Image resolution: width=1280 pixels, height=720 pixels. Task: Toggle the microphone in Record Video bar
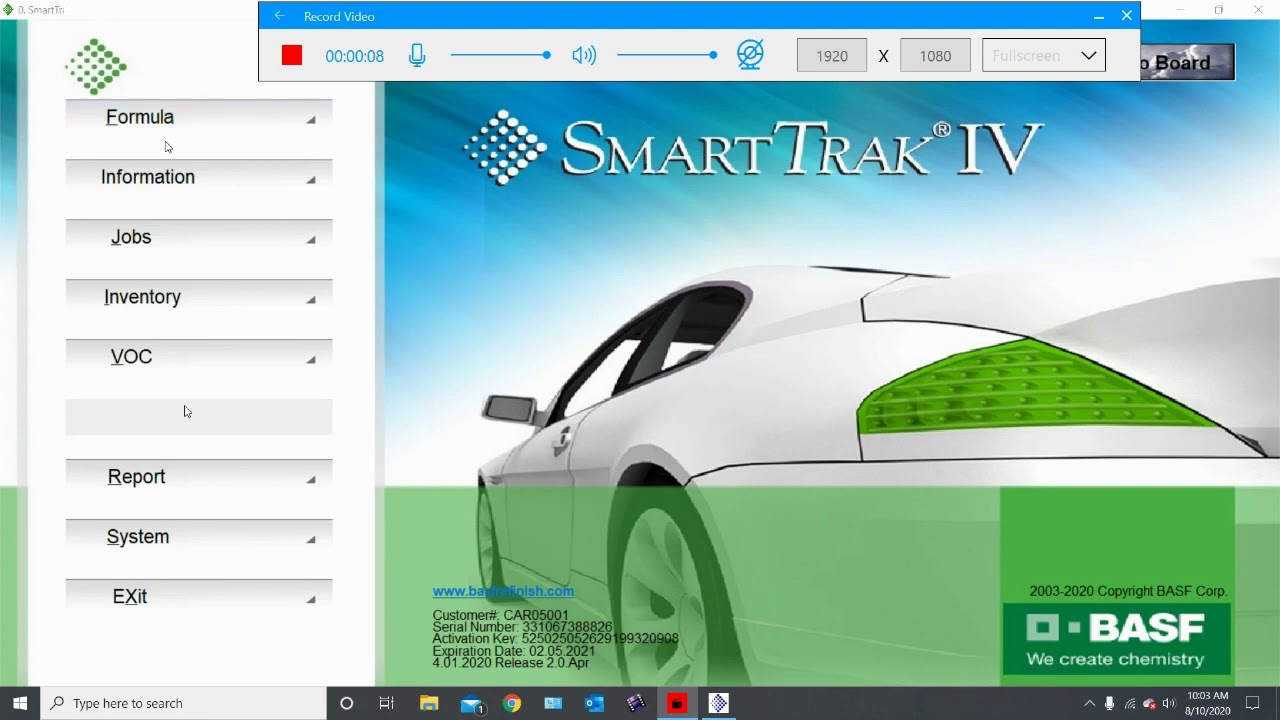(417, 56)
